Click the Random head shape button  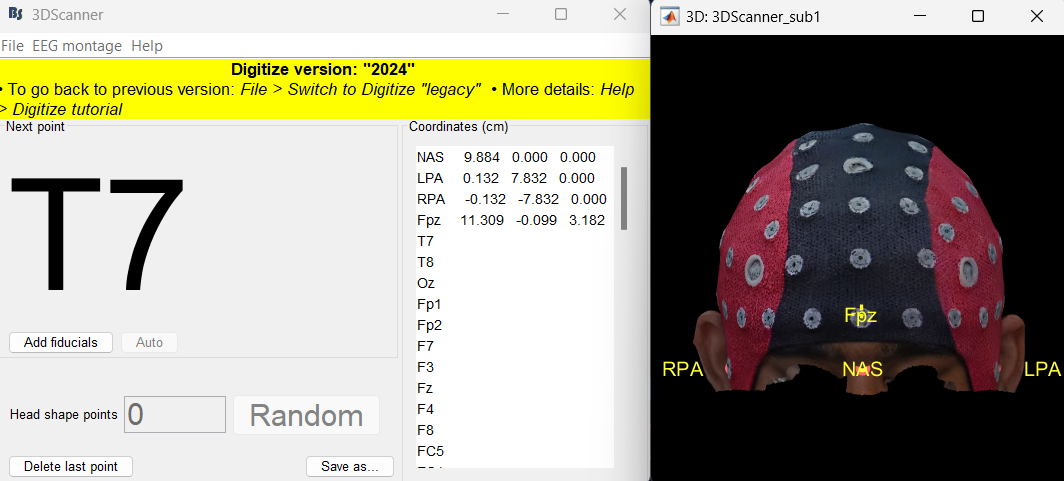pos(306,415)
